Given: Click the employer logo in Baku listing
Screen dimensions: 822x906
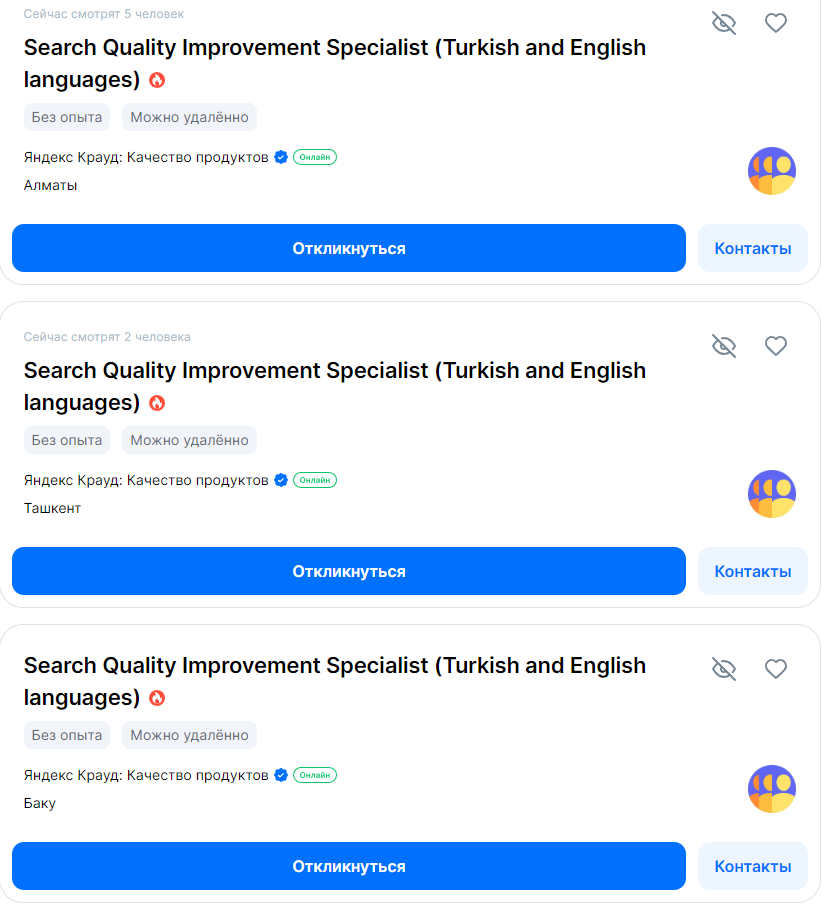Looking at the screenshot, I should (x=772, y=789).
